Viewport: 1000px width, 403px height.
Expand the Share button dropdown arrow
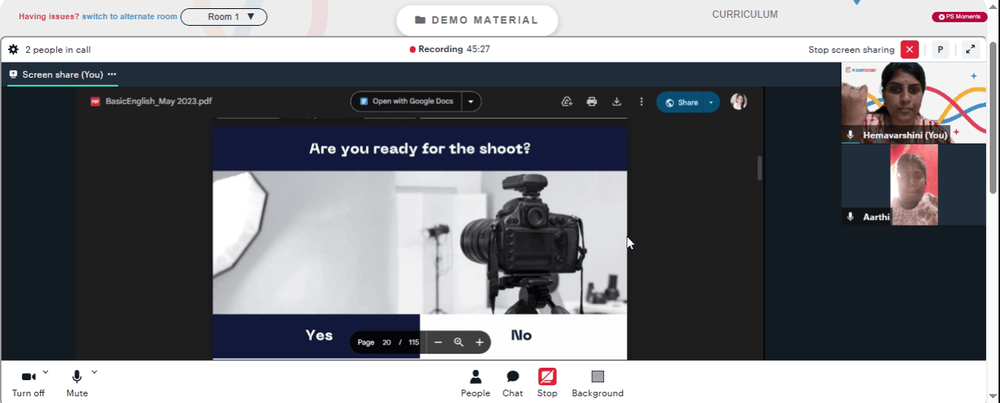(x=711, y=102)
